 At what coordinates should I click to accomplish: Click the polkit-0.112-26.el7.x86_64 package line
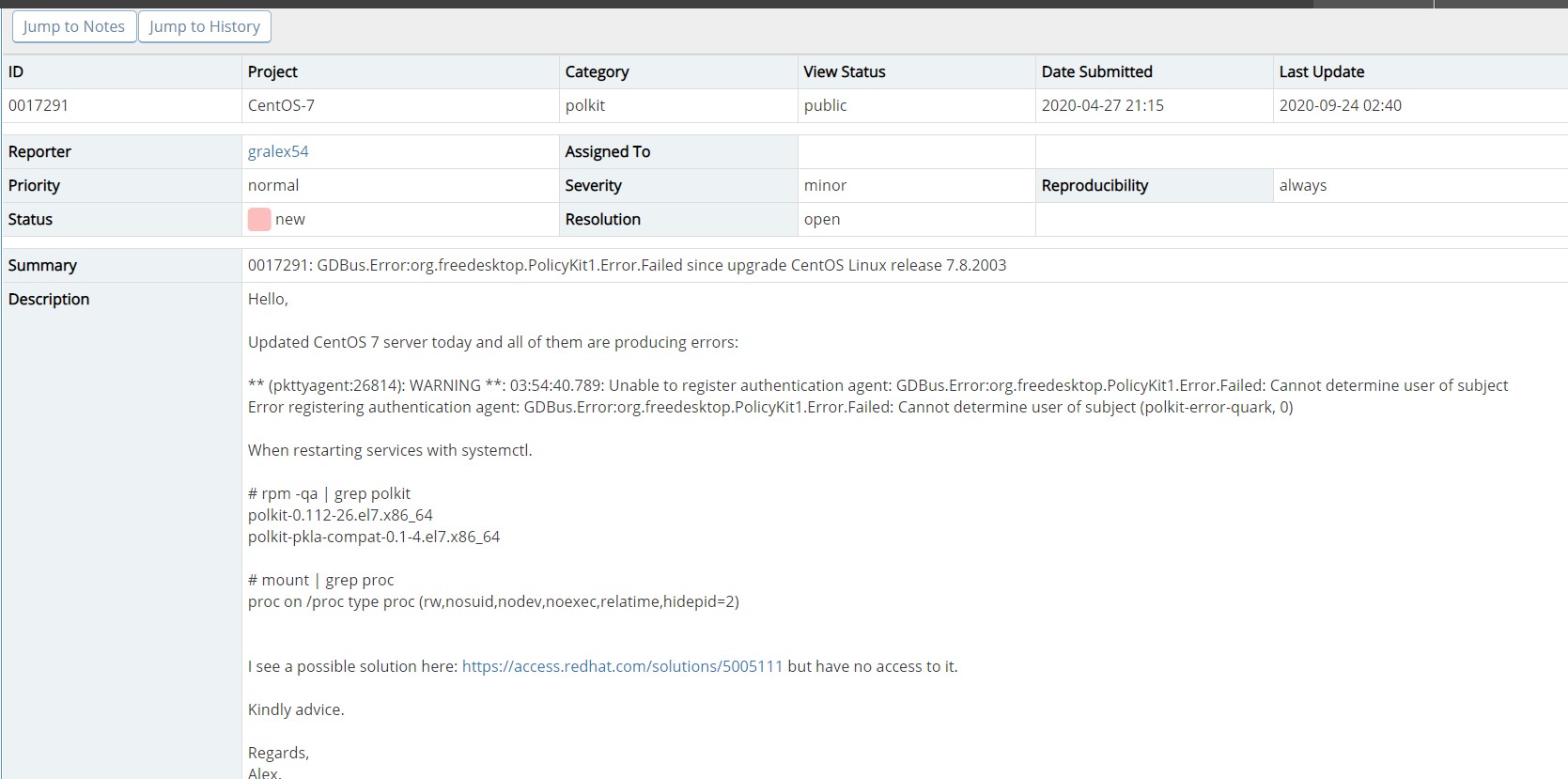[340, 515]
